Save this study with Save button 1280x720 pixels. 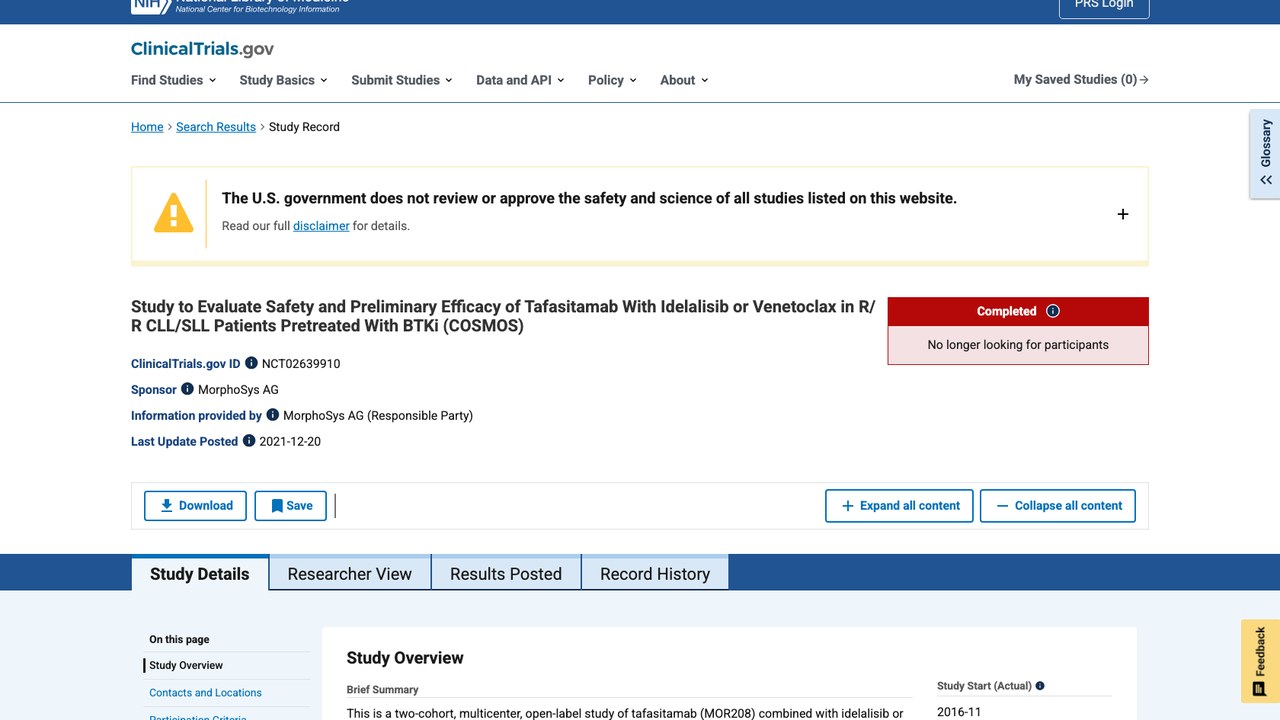tap(290, 506)
